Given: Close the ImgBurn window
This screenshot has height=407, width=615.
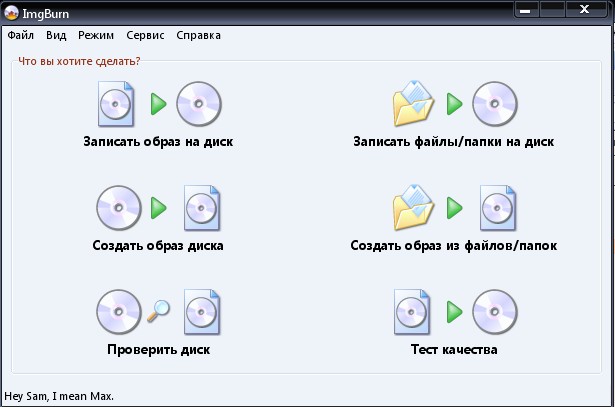Looking at the screenshot, I should coord(585,9).
